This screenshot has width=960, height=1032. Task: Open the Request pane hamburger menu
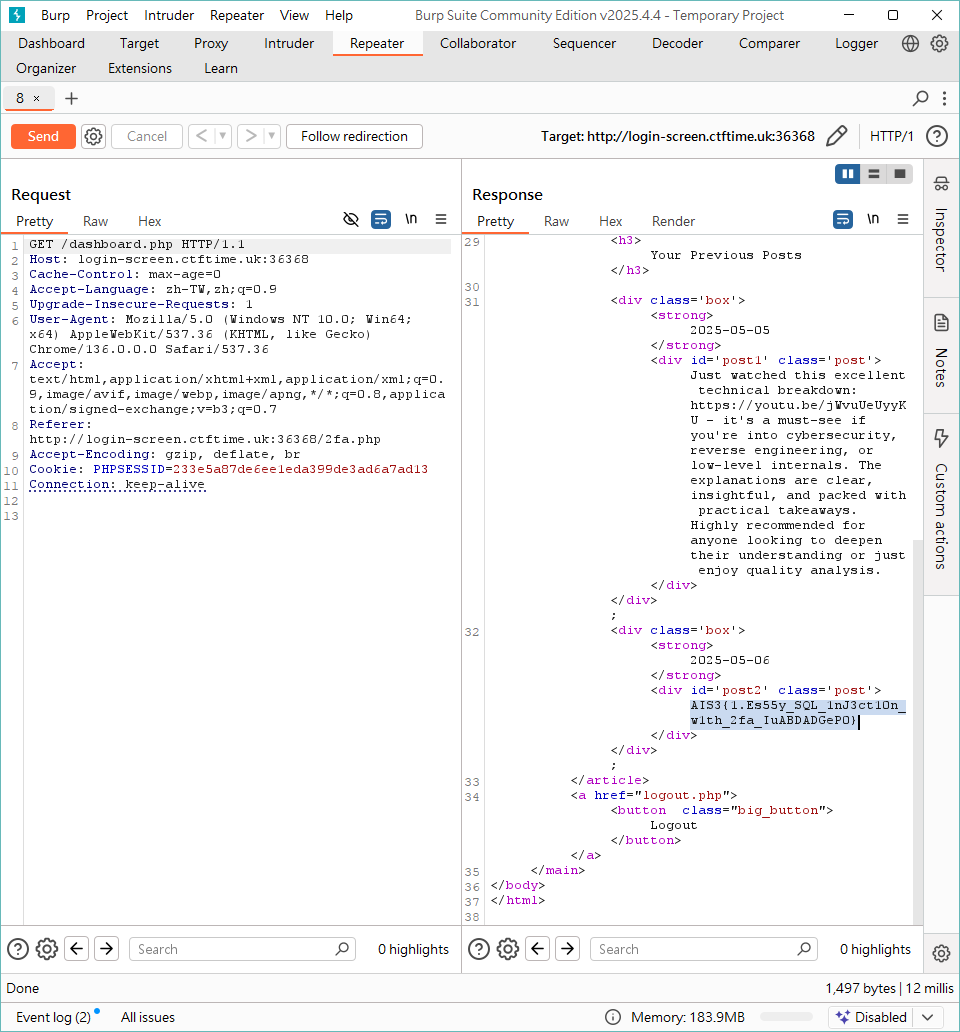(x=441, y=219)
